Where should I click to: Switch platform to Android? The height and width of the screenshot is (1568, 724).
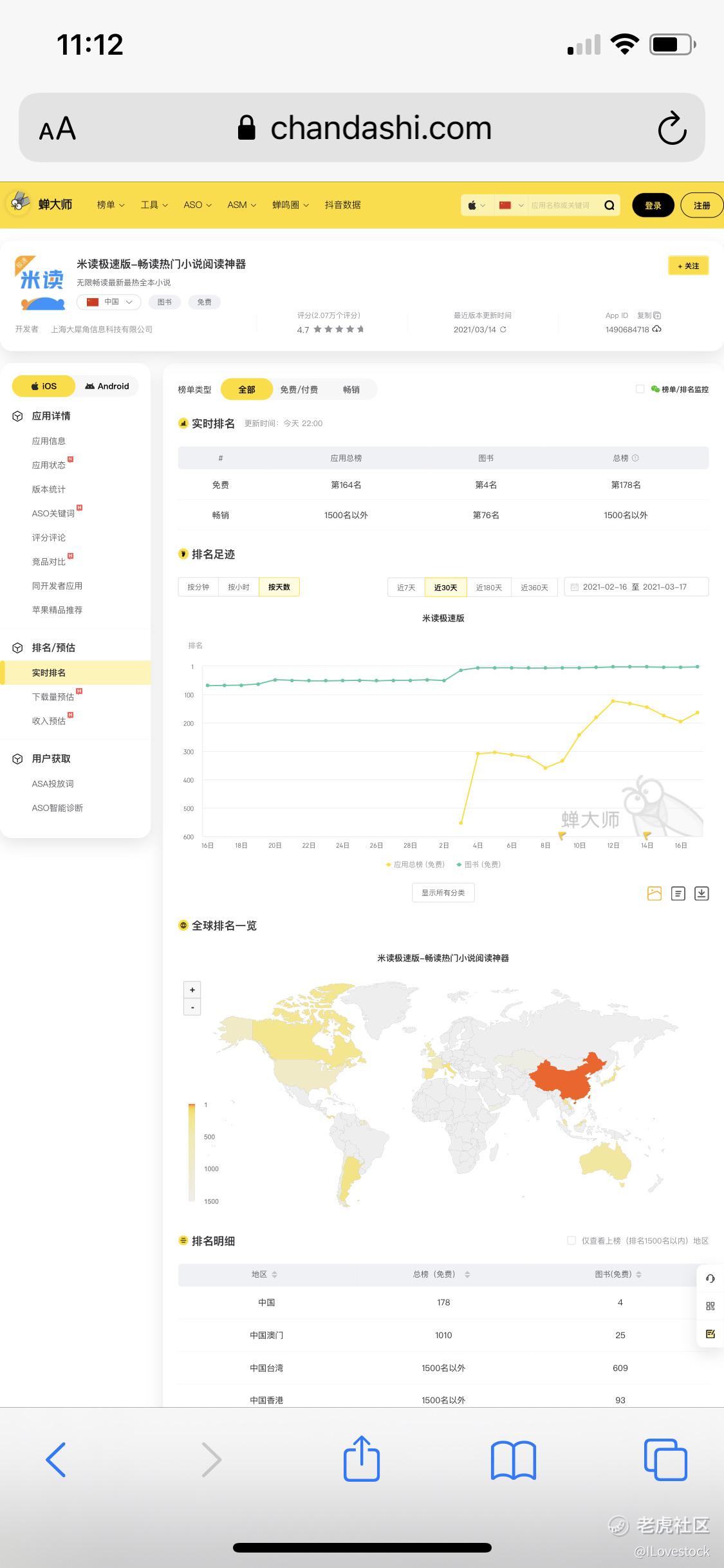pos(107,386)
